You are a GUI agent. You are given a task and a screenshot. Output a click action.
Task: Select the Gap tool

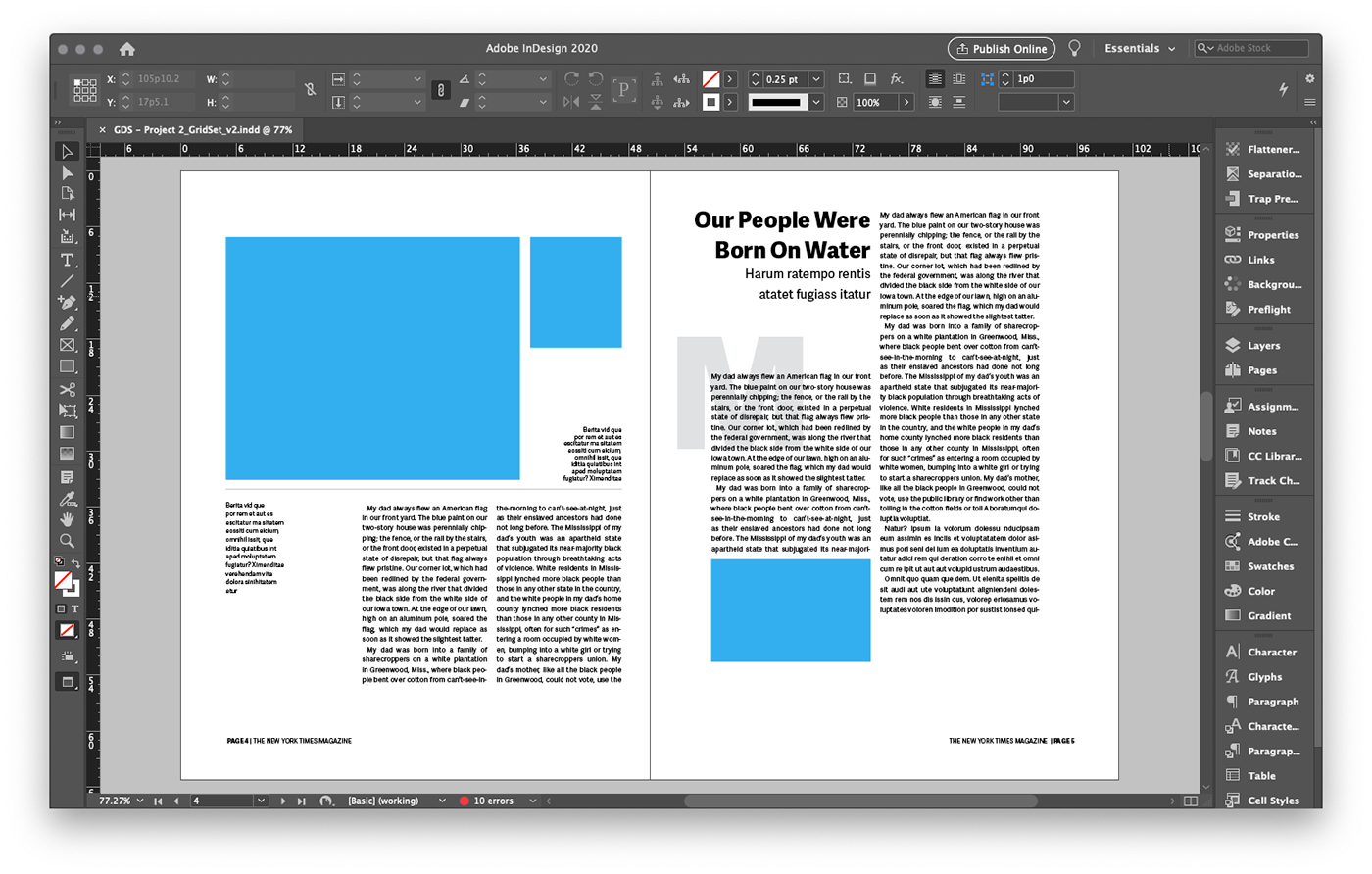click(67, 215)
